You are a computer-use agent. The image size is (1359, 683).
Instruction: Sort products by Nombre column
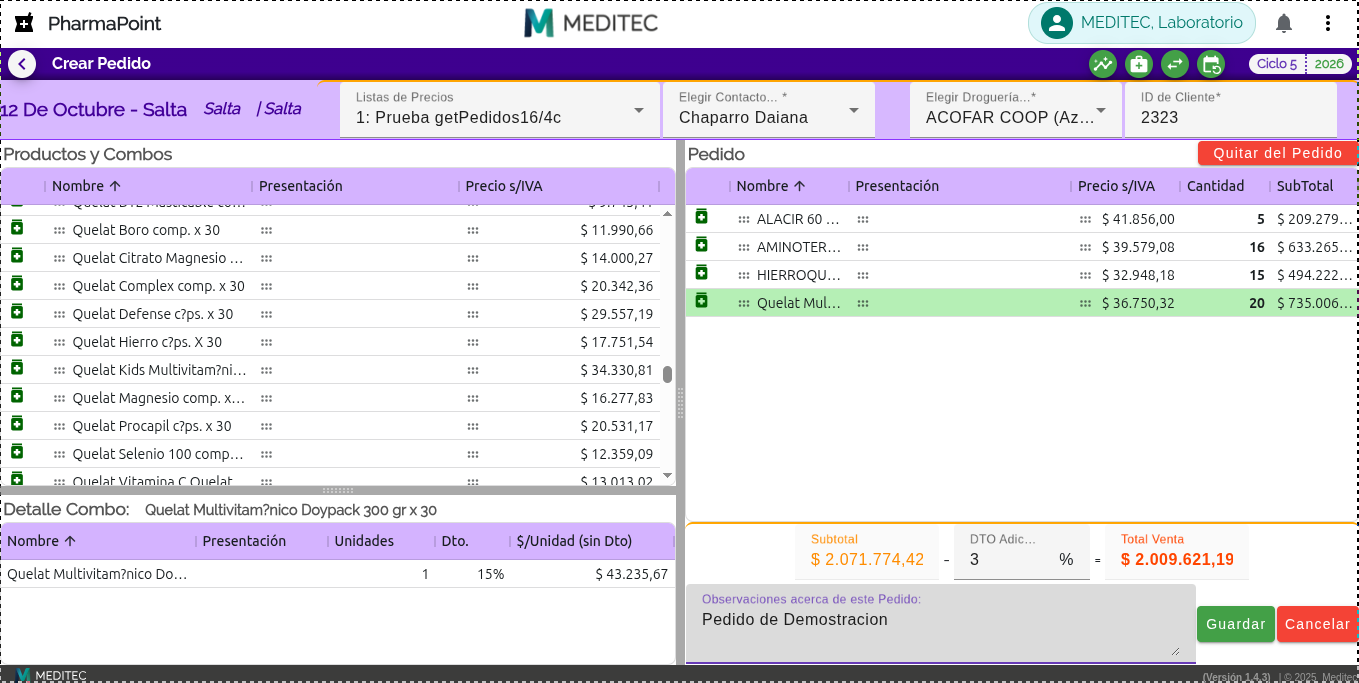click(87, 186)
